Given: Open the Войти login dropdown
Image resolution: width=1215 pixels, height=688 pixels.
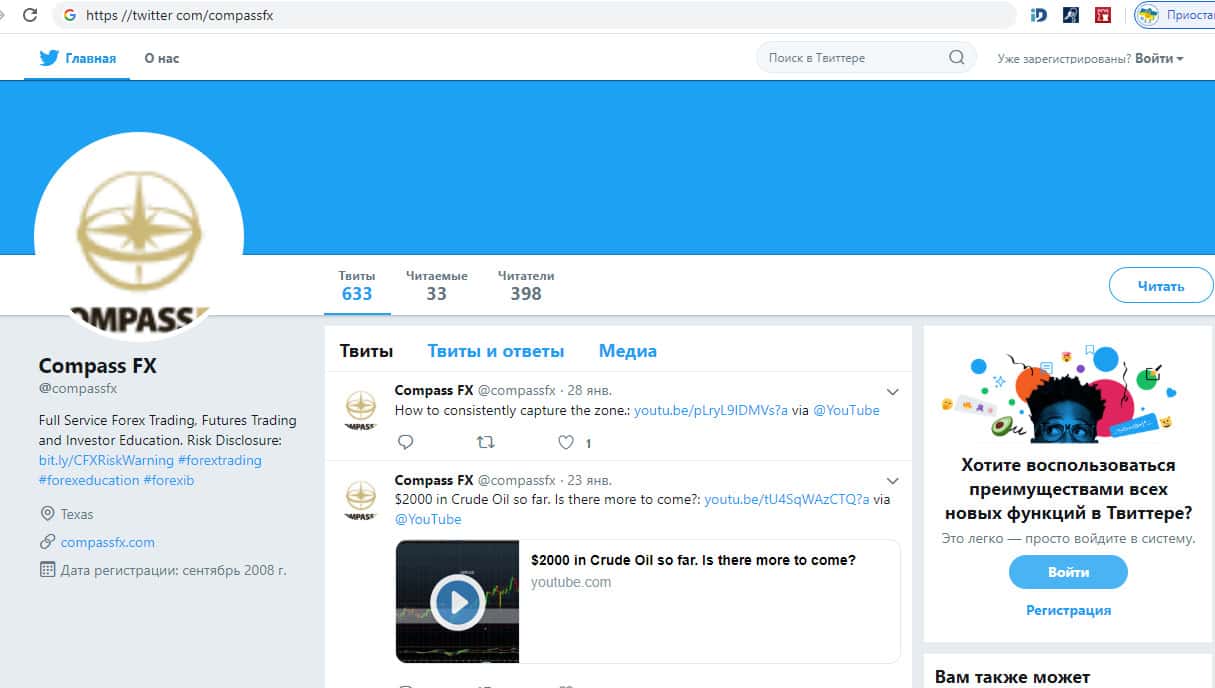Looking at the screenshot, I should [x=1159, y=58].
